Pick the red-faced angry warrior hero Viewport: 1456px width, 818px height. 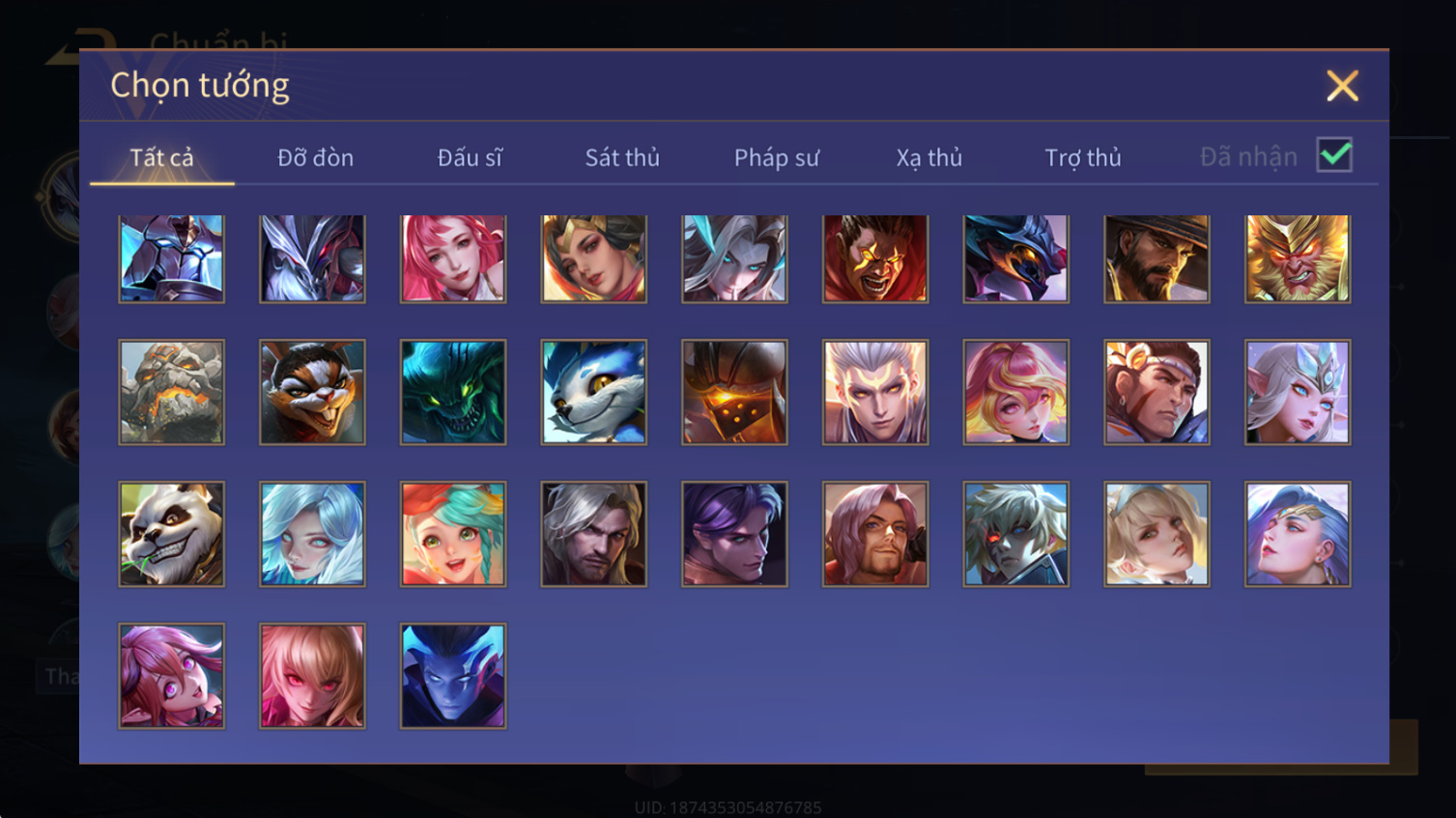click(875, 259)
